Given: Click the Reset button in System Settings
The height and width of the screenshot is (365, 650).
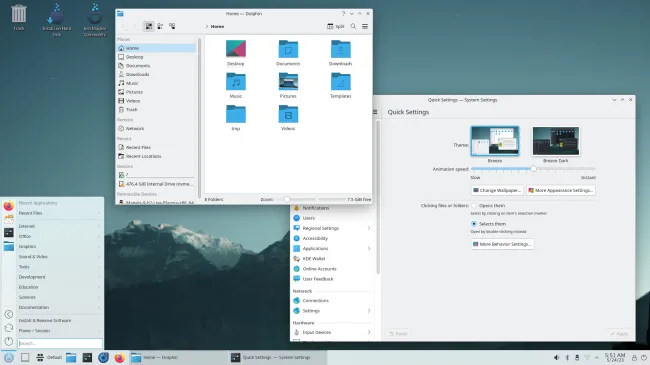Looking at the screenshot, I should click(x=398, y=333).
